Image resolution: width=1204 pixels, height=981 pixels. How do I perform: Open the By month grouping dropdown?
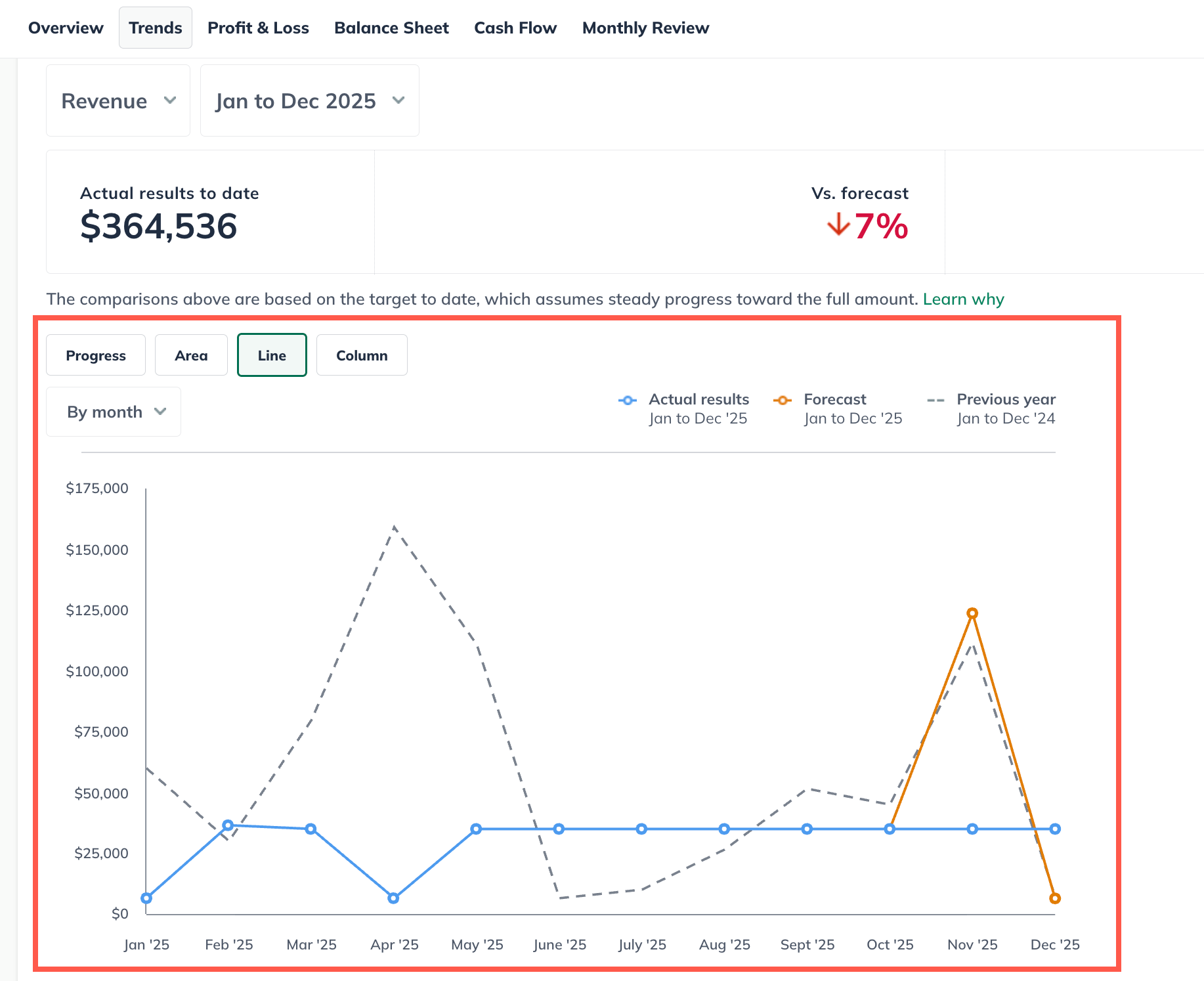pyautogui.click(x=114, y=412)
